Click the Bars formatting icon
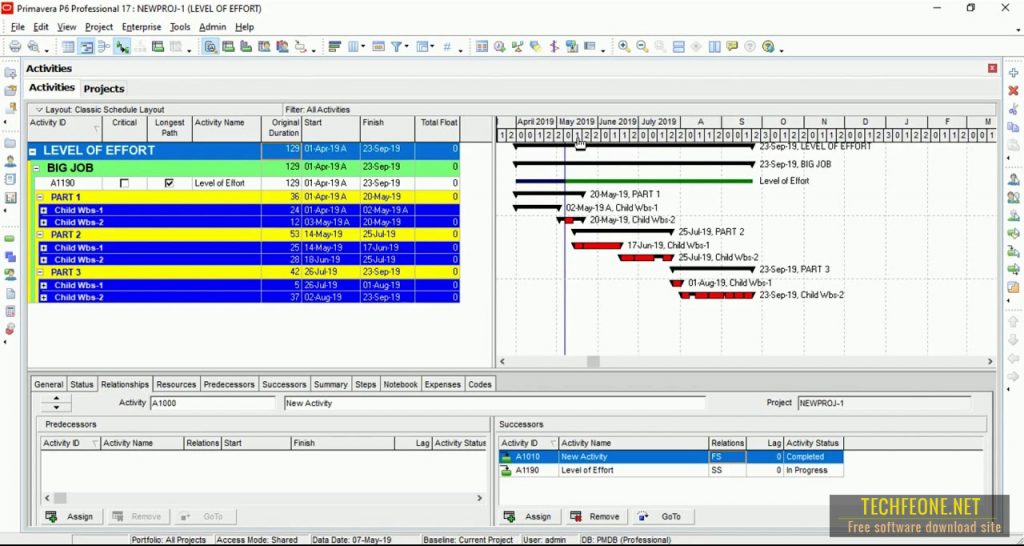This screenshot has height=546, width=1024. pos(334,46)
